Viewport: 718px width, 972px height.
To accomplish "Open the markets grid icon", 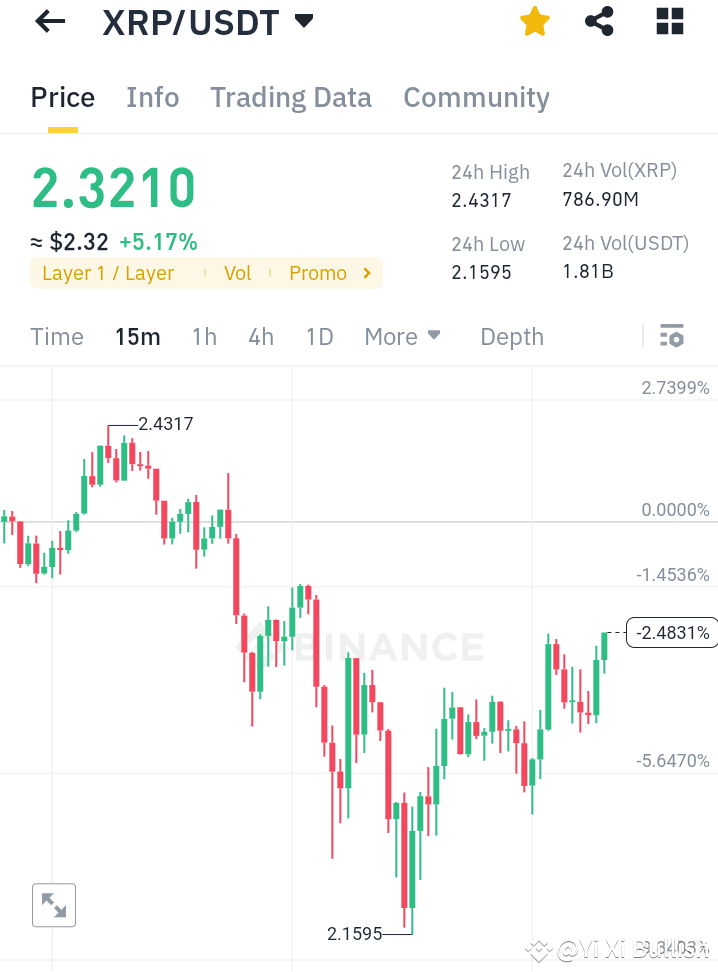I will (668, 20).
